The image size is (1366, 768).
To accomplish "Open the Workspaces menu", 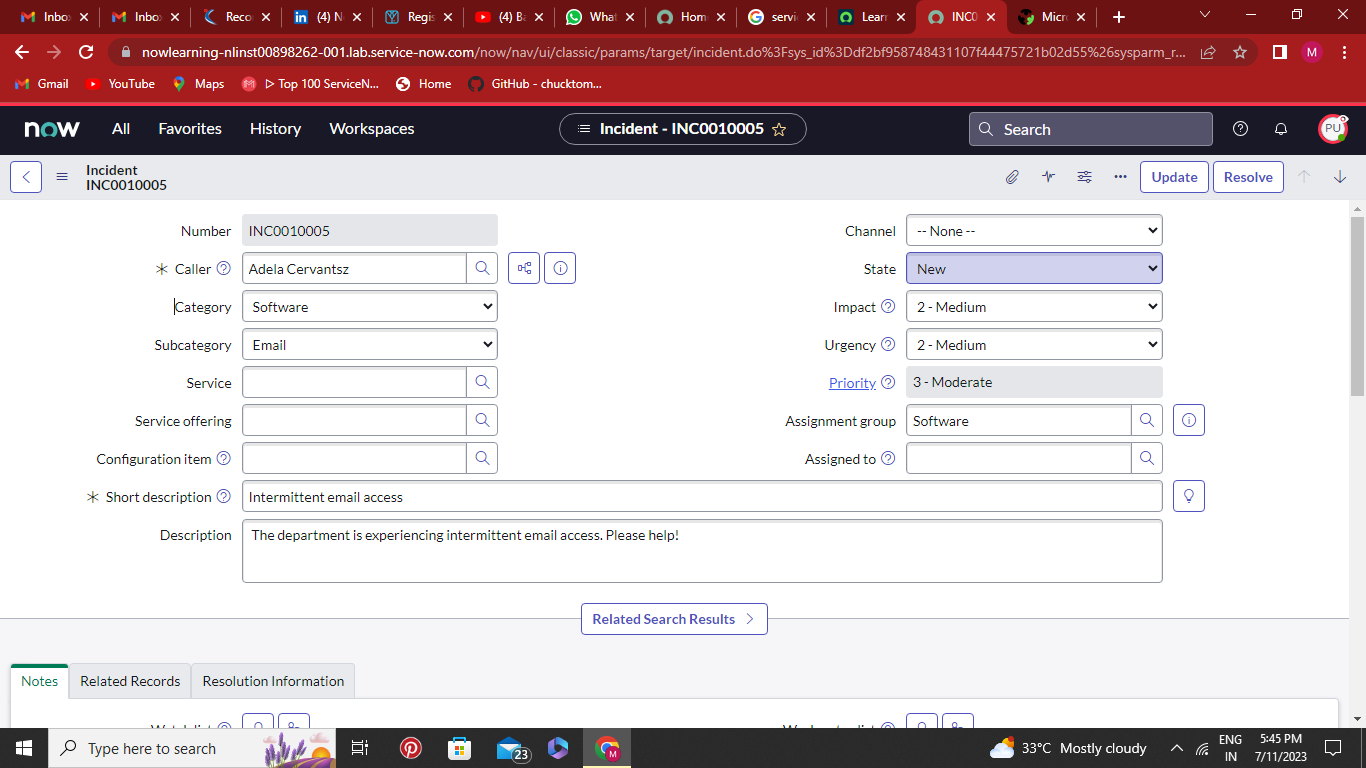I will click(x=371, y=128).
